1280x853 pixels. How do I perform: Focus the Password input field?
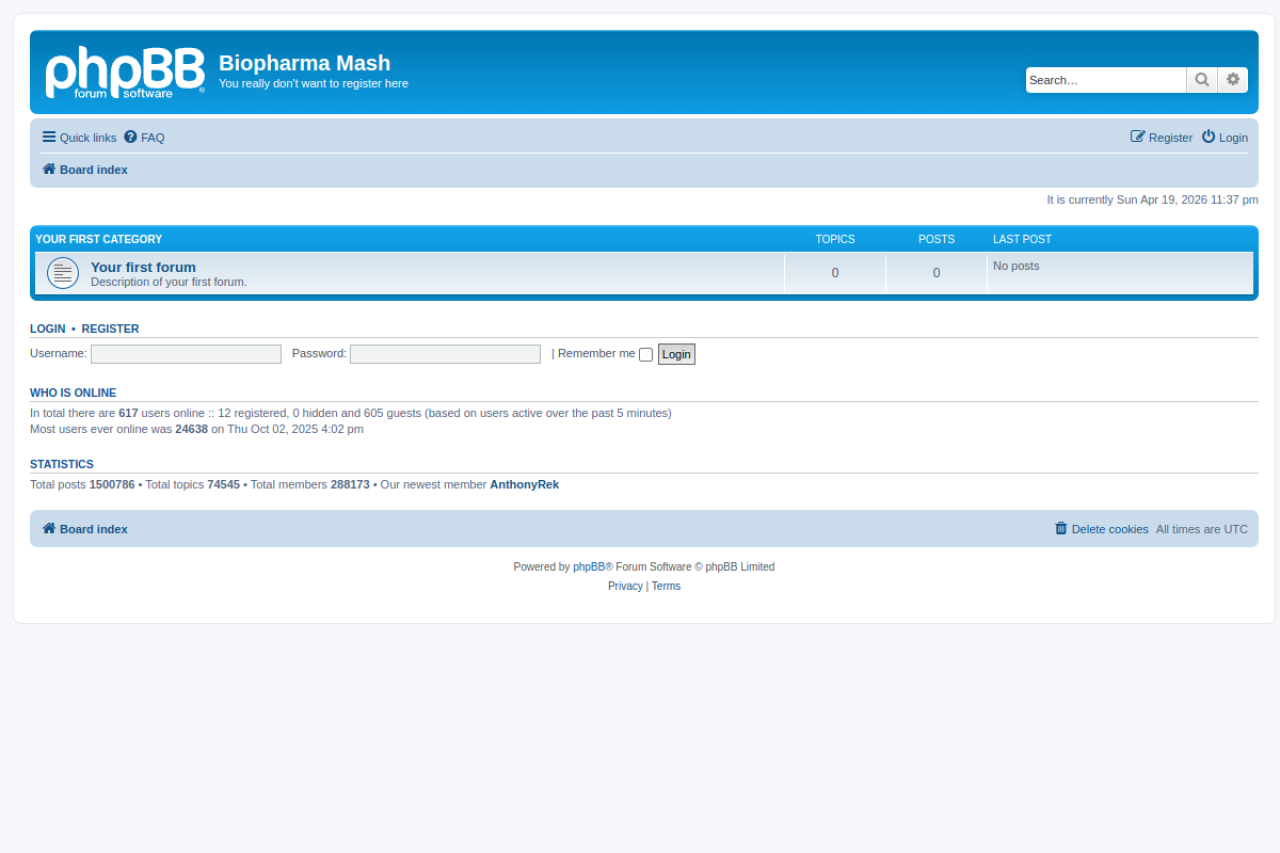(x=445, y=354)
